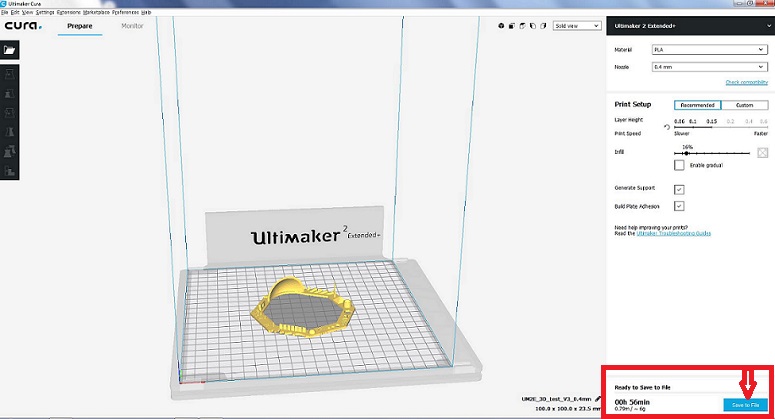Open the Material PLA dropdown
Viewport: 775px width, 419px height.
[x=709, y=49]
